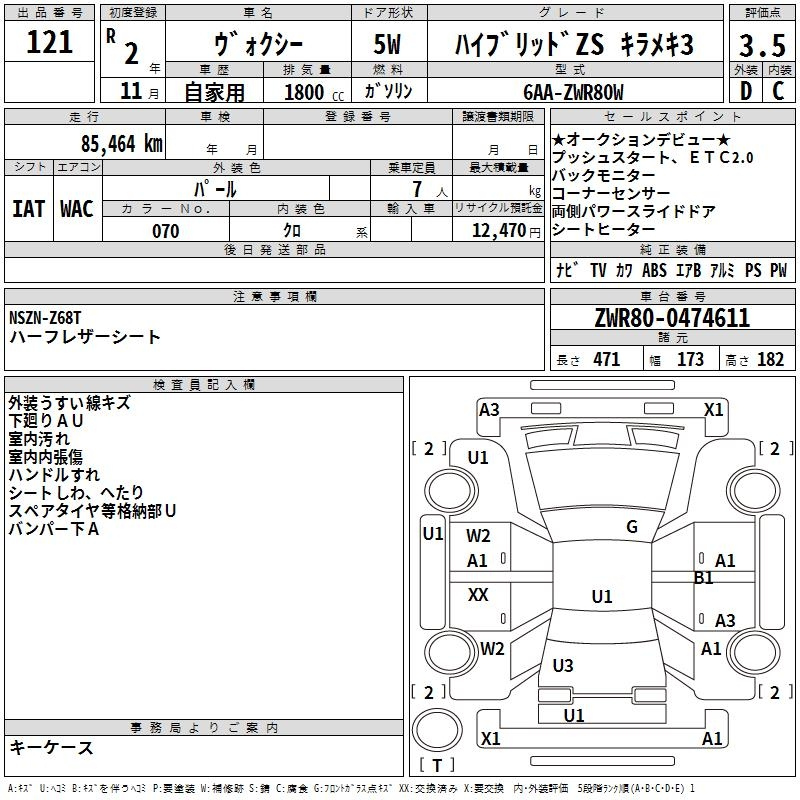Select chassis number ZWR80-0474611

pos(671,319)
